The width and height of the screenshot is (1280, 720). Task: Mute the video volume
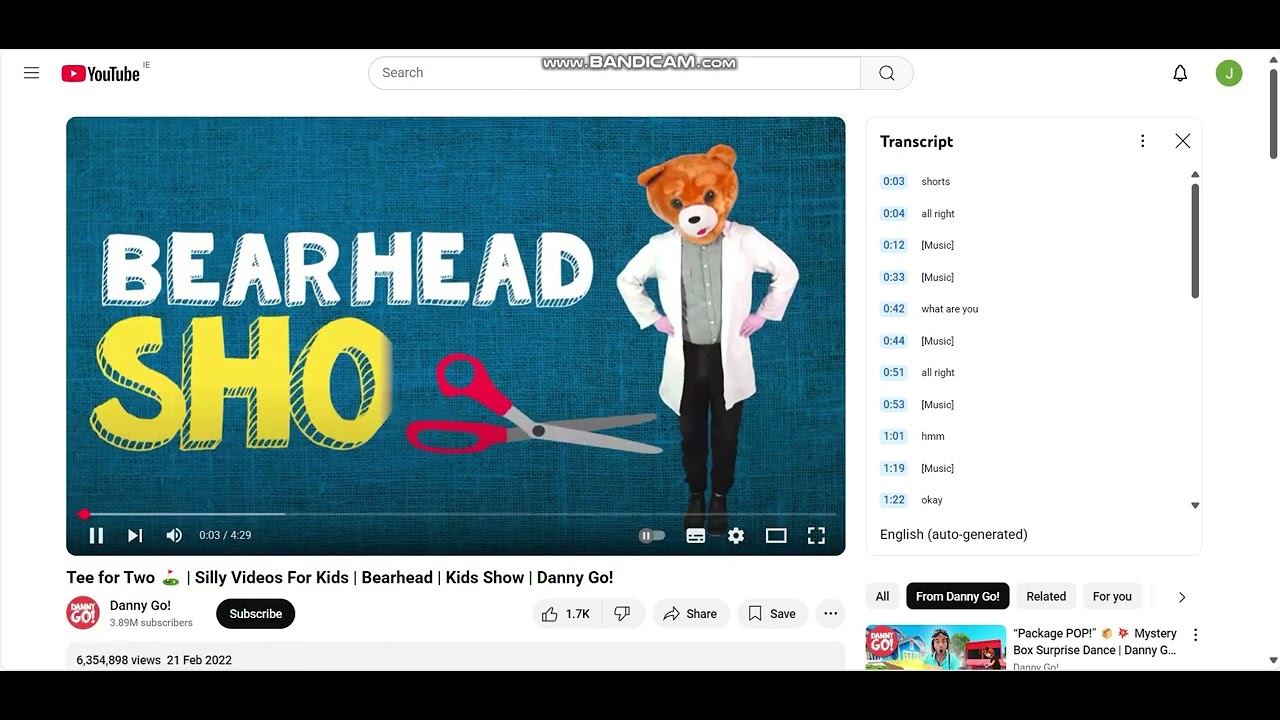coord(174,535)
